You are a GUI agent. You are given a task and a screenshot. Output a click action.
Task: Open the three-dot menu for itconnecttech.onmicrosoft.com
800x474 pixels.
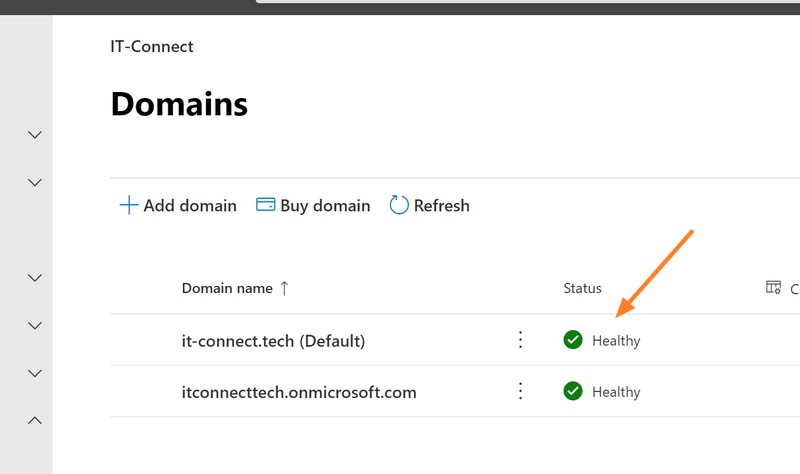(520, 391)
